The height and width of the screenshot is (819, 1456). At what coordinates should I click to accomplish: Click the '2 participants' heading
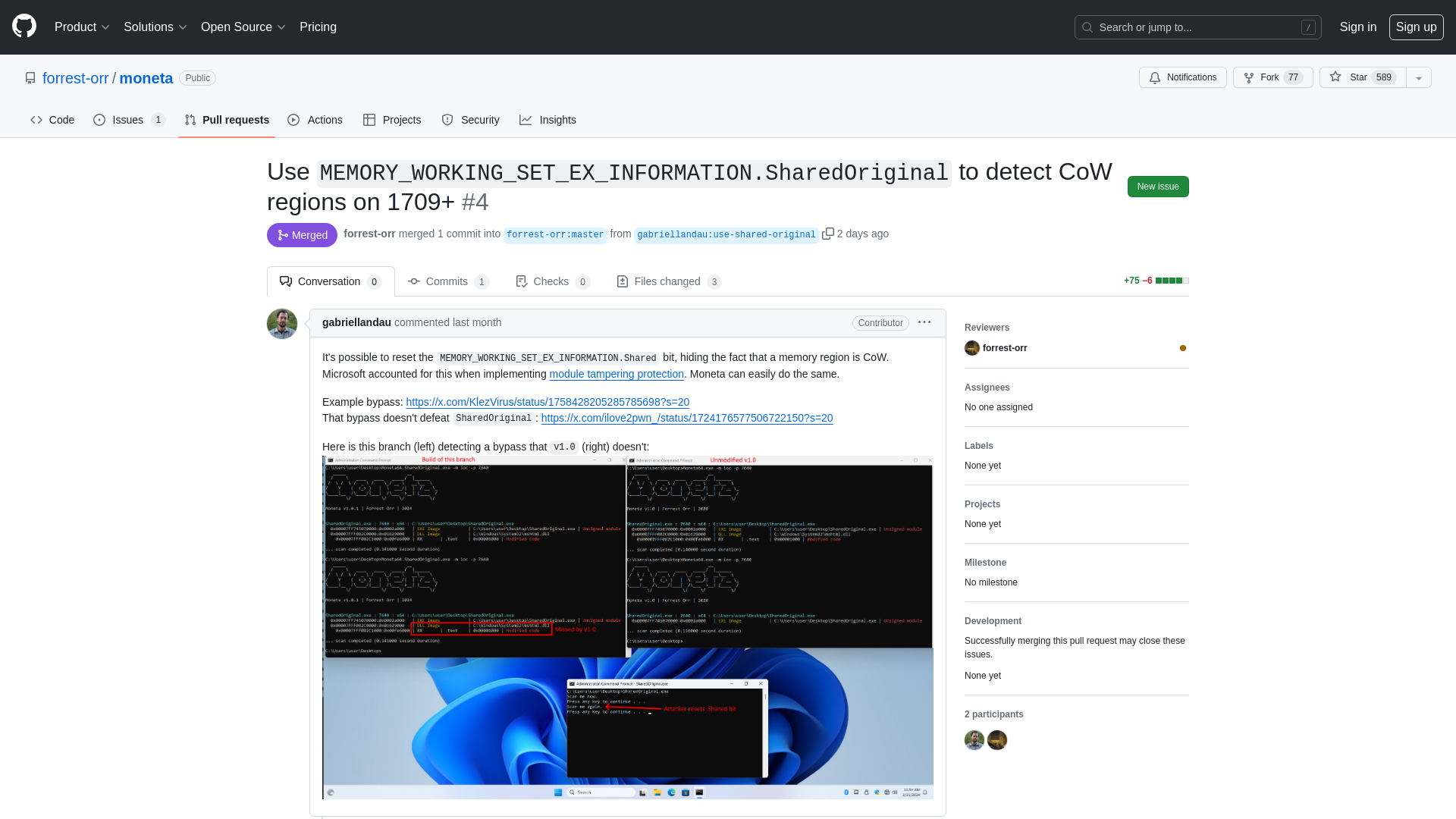(x=994, y=714)
